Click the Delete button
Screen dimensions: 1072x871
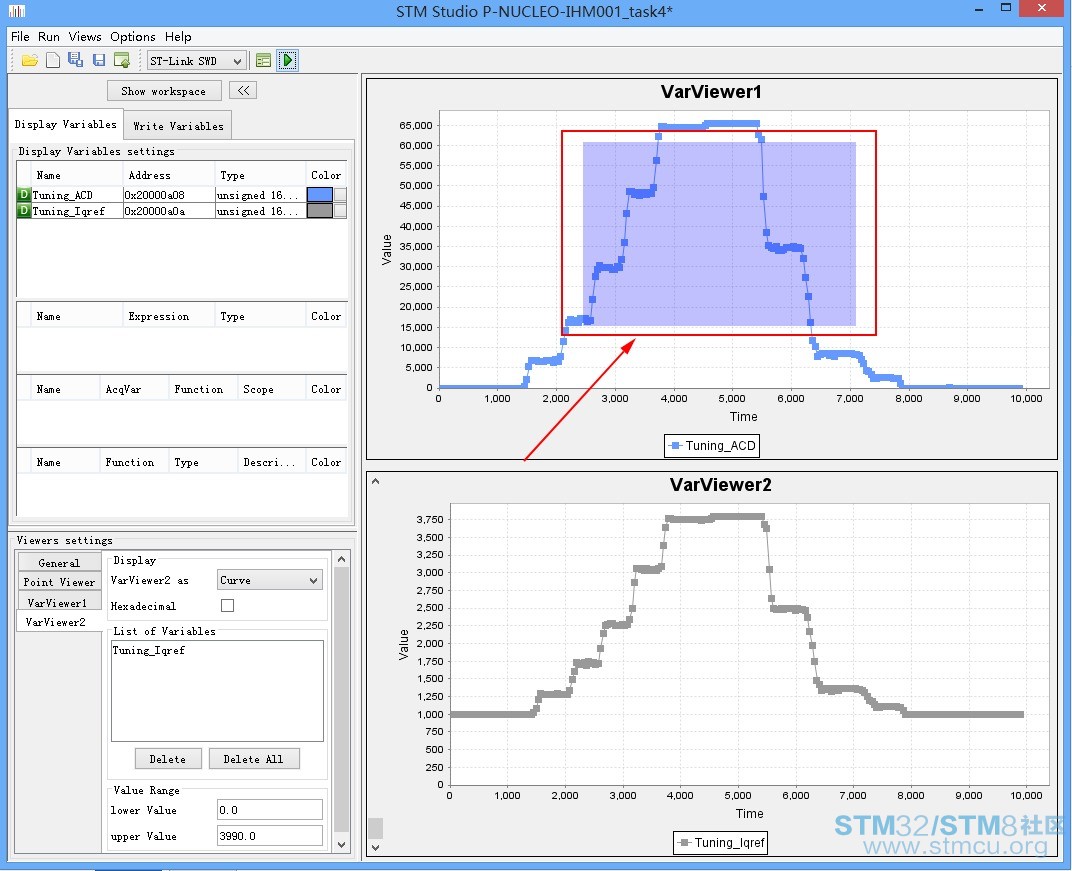point(168,759)
